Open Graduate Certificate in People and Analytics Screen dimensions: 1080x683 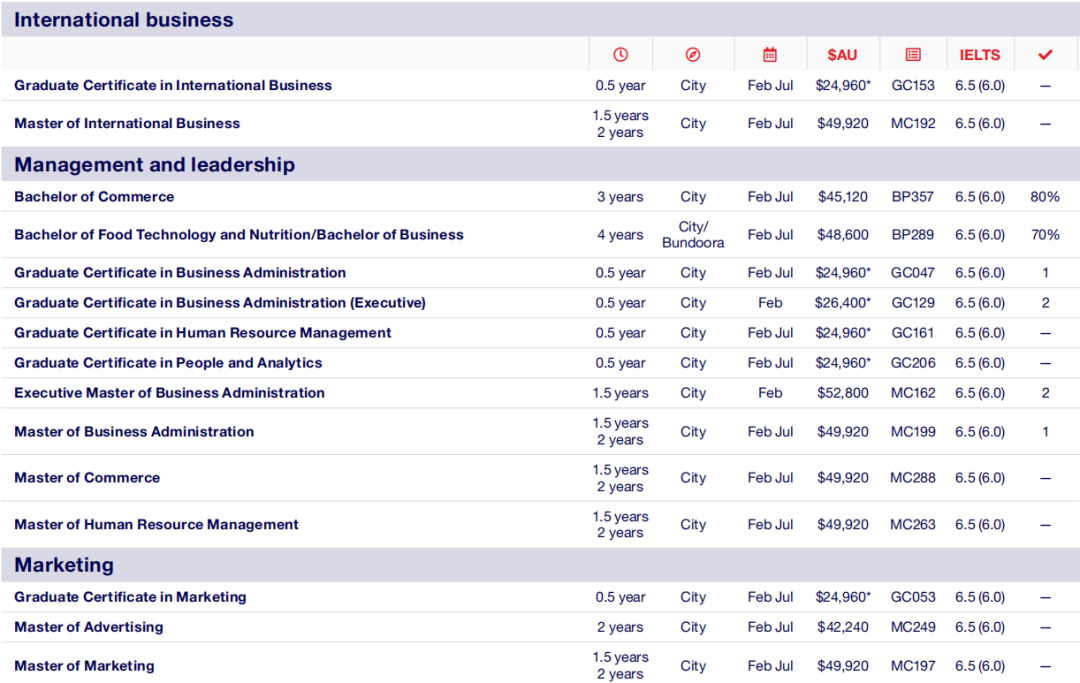point(168,363)
